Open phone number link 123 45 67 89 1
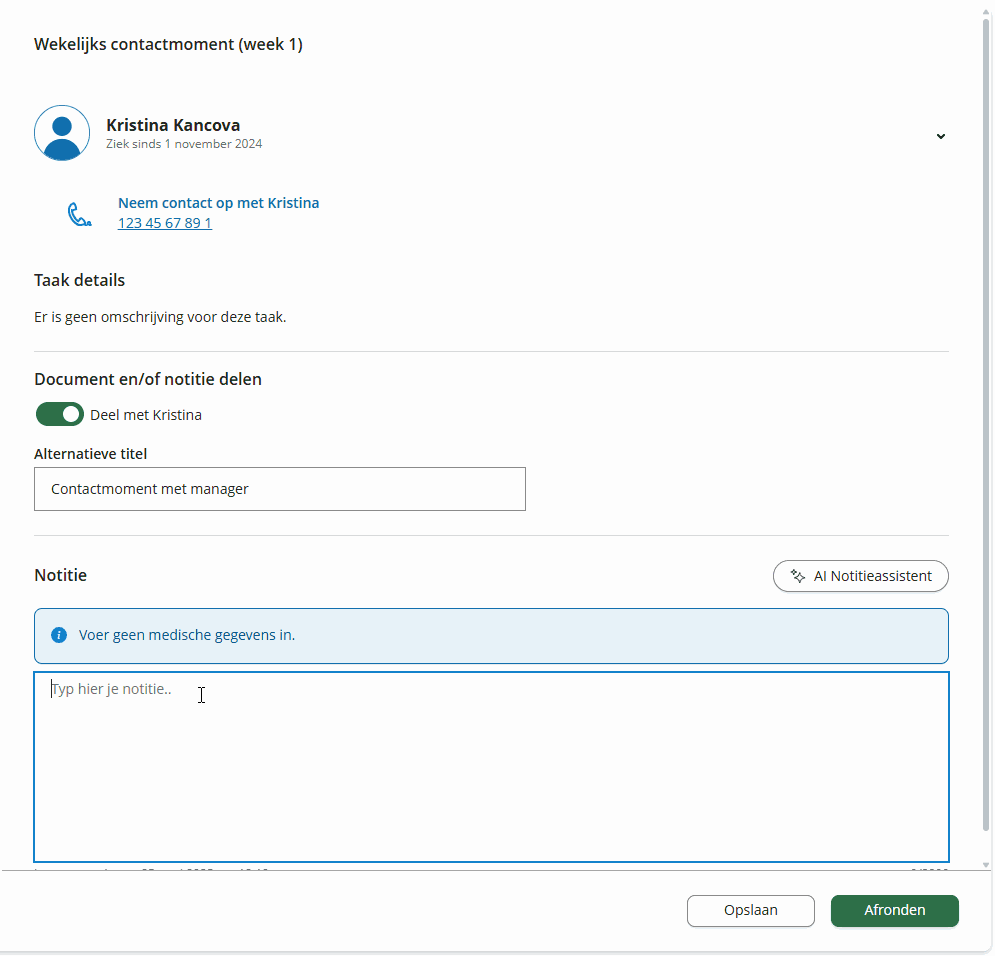The image size is (995, 956). (x=165, y=223)
